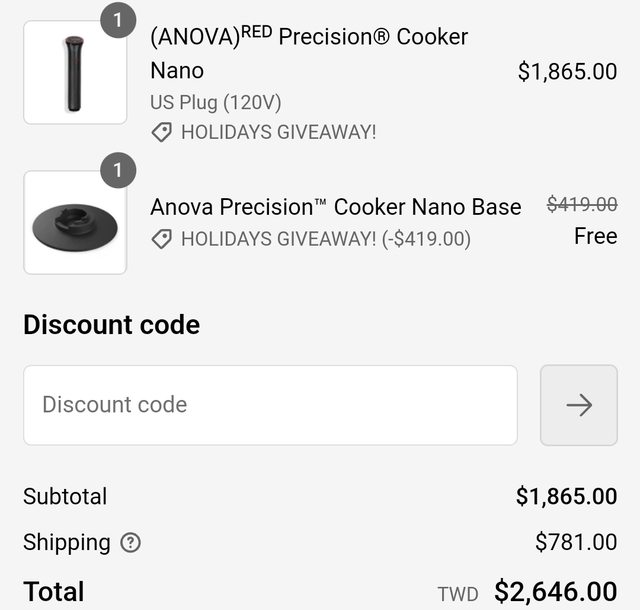Select the US Plug (120V) variant text
Image resolution: width=640 pixels, height=610 pixels.
[x=215, y=102]
